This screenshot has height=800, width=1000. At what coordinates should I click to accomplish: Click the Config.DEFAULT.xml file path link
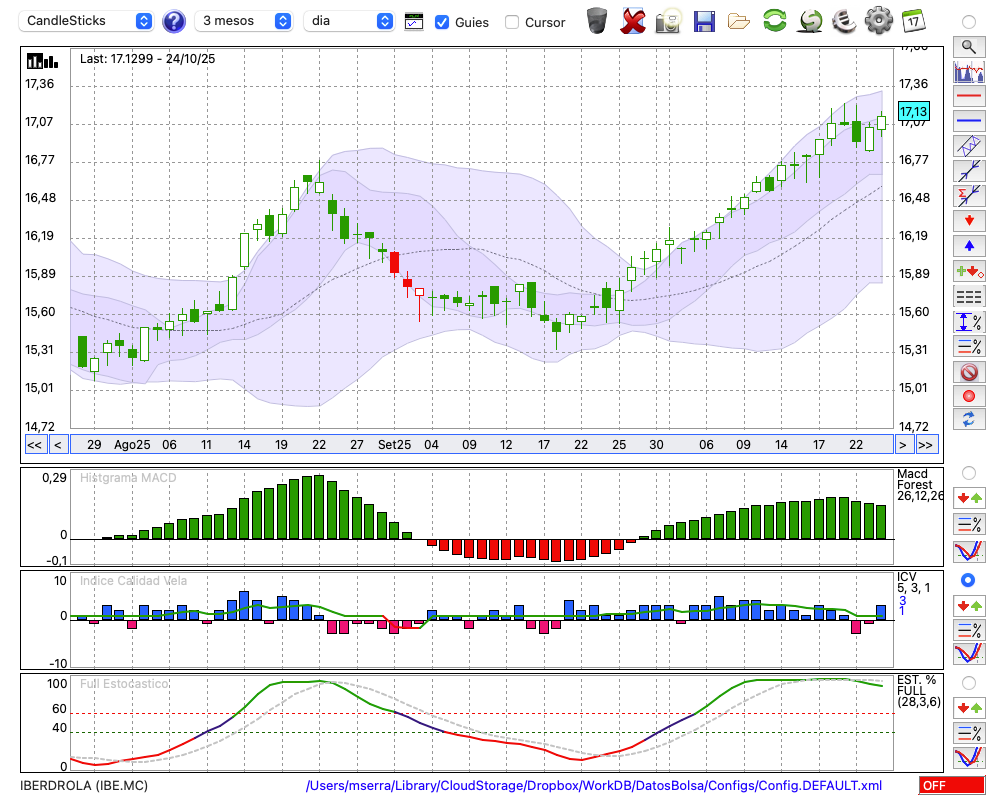[x=594, y=786]
